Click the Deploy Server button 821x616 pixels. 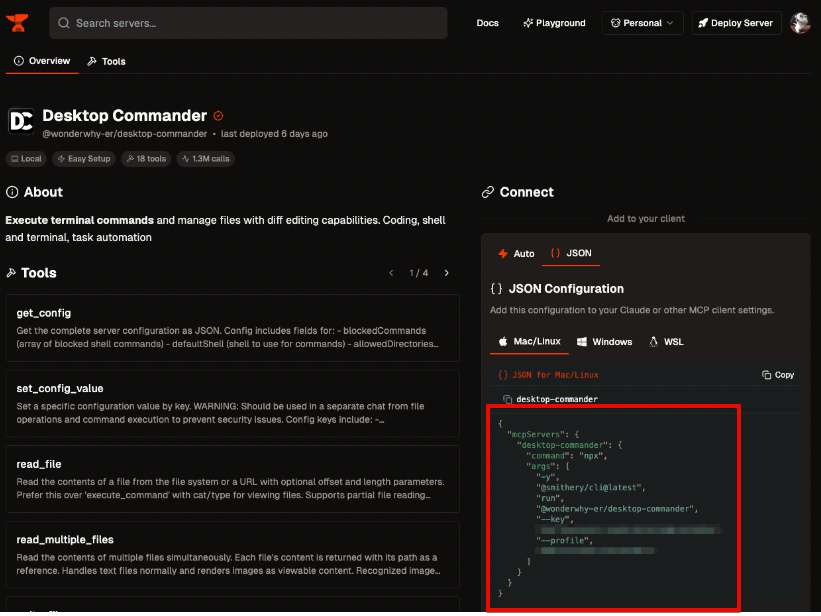point(736,23)
